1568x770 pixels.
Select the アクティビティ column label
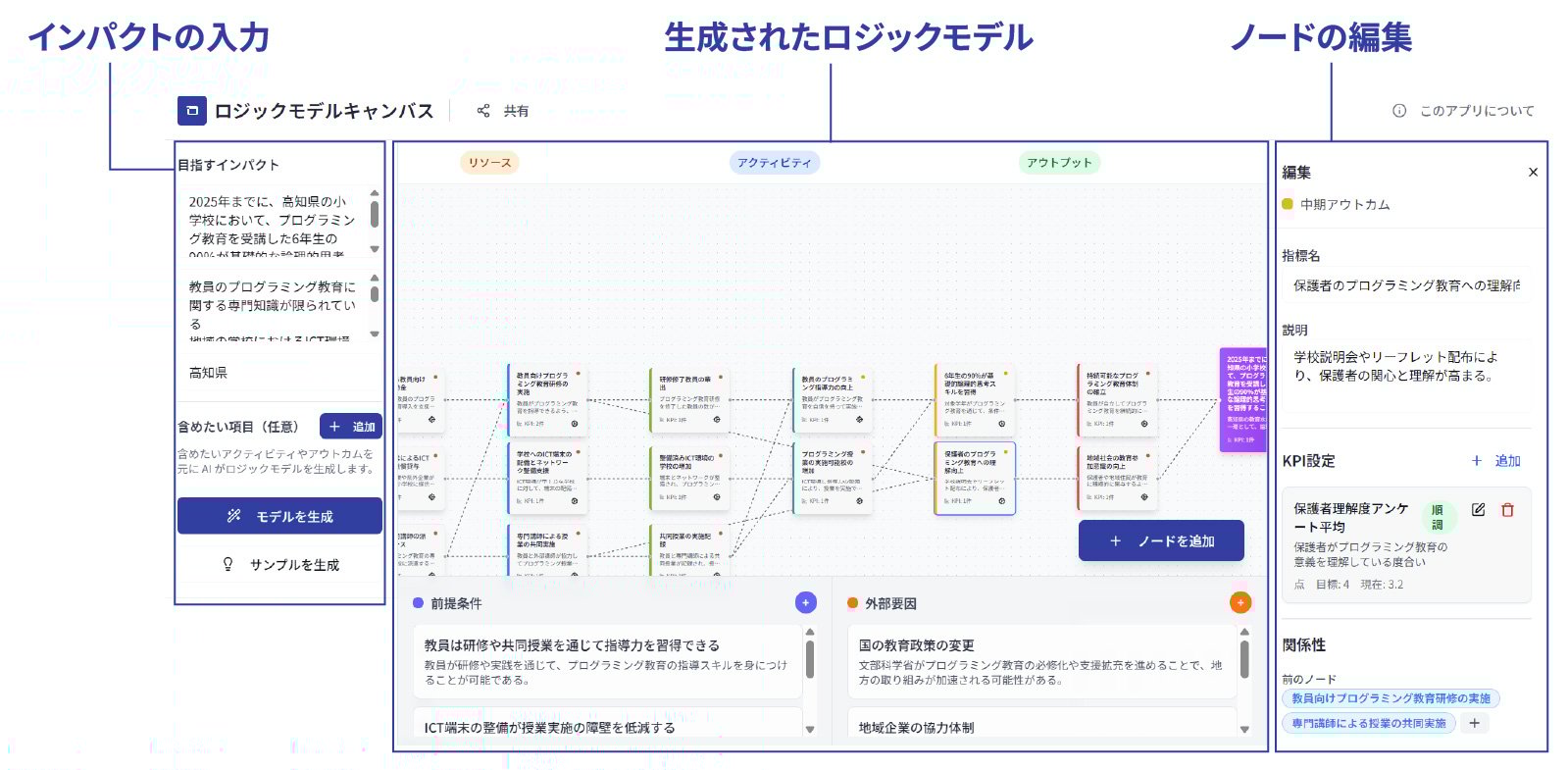pyautogui.click(x=774, y=163)
